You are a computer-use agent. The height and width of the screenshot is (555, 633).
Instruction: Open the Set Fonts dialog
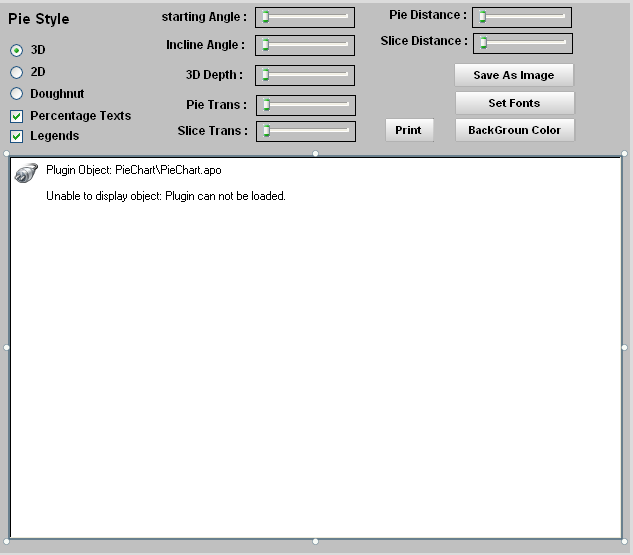click(514, 103)
